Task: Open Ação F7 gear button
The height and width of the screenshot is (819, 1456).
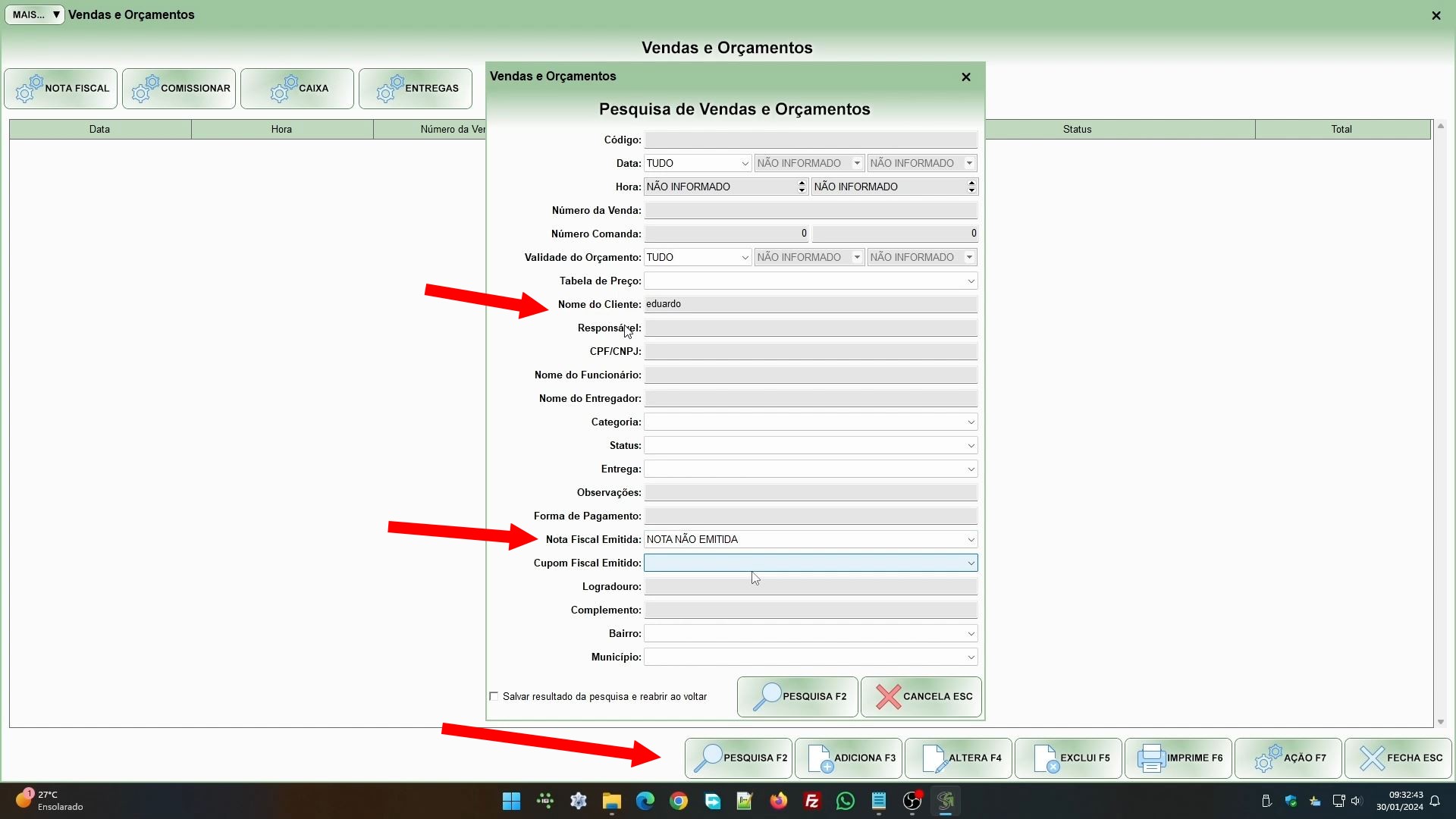Action: [x=1288, y=758]
